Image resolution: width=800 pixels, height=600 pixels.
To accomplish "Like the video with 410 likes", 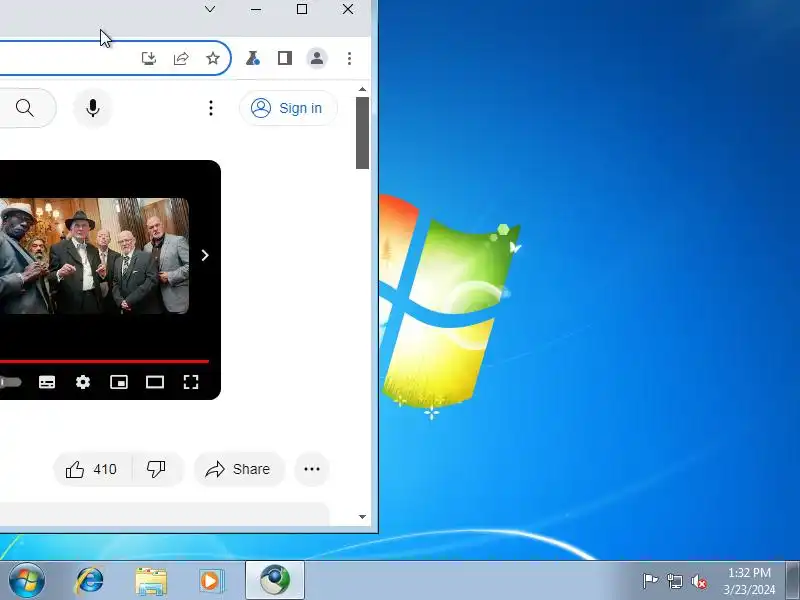I will 92,469.
